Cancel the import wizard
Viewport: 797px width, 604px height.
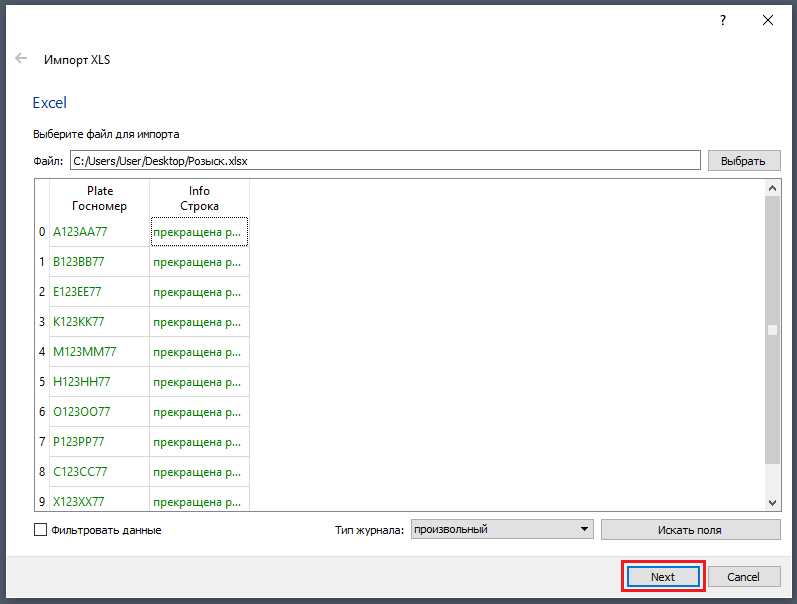[743, 577]
